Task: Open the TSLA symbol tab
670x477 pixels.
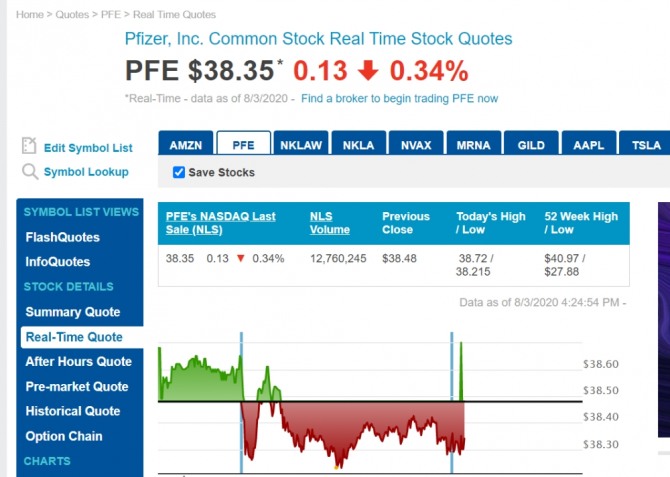Action: (646, 145)
